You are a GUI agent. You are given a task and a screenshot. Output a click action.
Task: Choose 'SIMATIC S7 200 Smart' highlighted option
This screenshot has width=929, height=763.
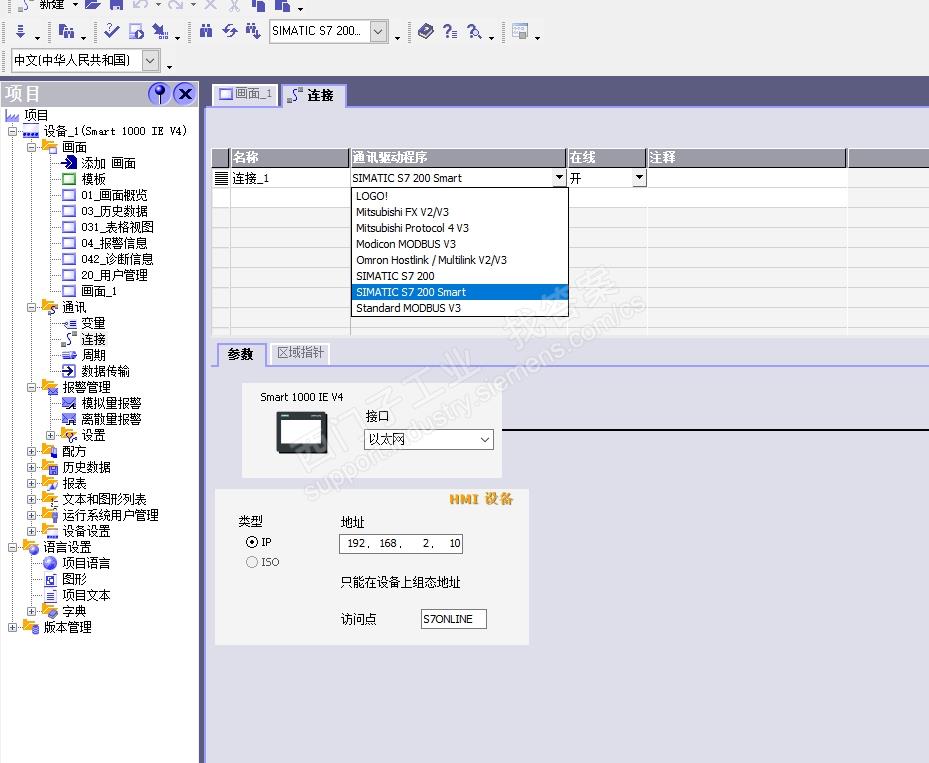459,292
